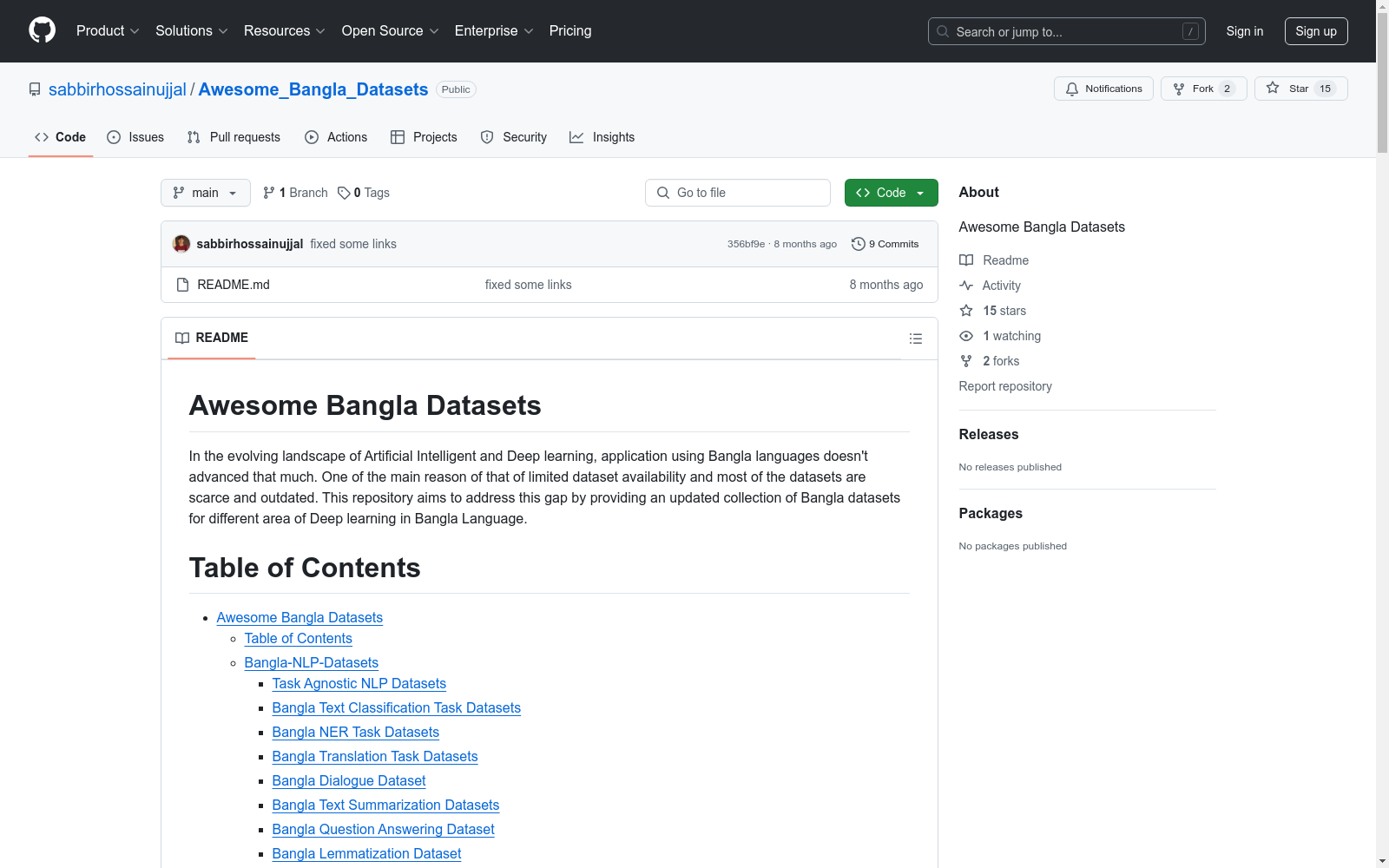The image size is (1389, 868).
Task: Star the Awesome_Bangla_Datasets repository
Action: (x=1300, y=89)
